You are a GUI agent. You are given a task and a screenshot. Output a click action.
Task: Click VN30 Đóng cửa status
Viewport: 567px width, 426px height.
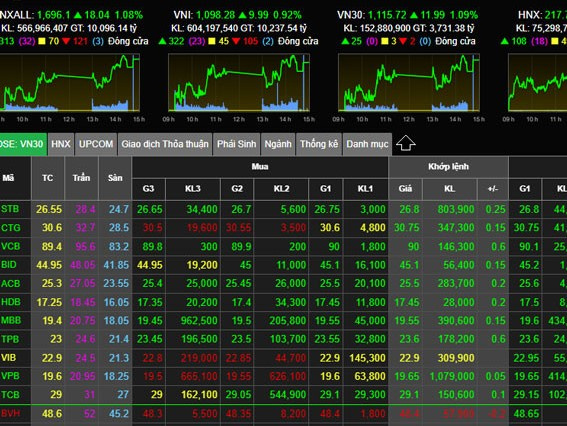[455, 41]
